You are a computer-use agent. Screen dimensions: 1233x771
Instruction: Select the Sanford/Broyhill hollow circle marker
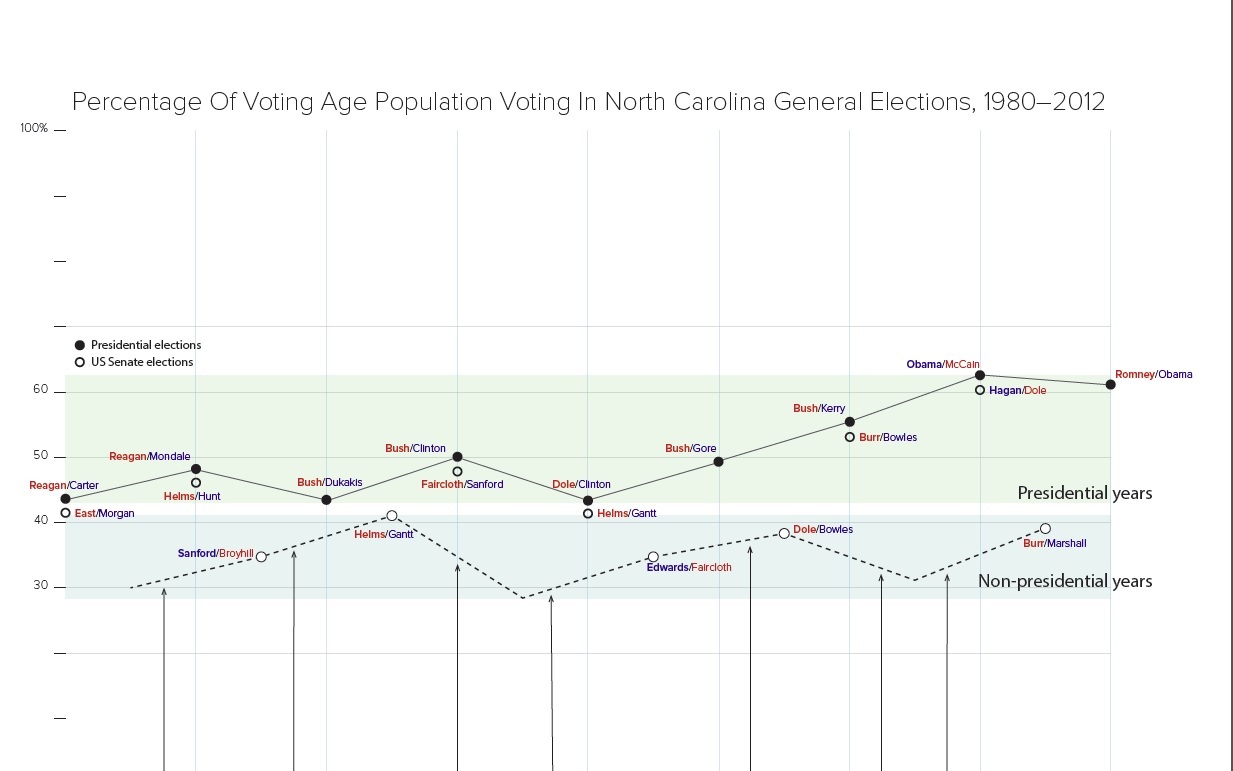pyautogui.click(x=261, y=556)
